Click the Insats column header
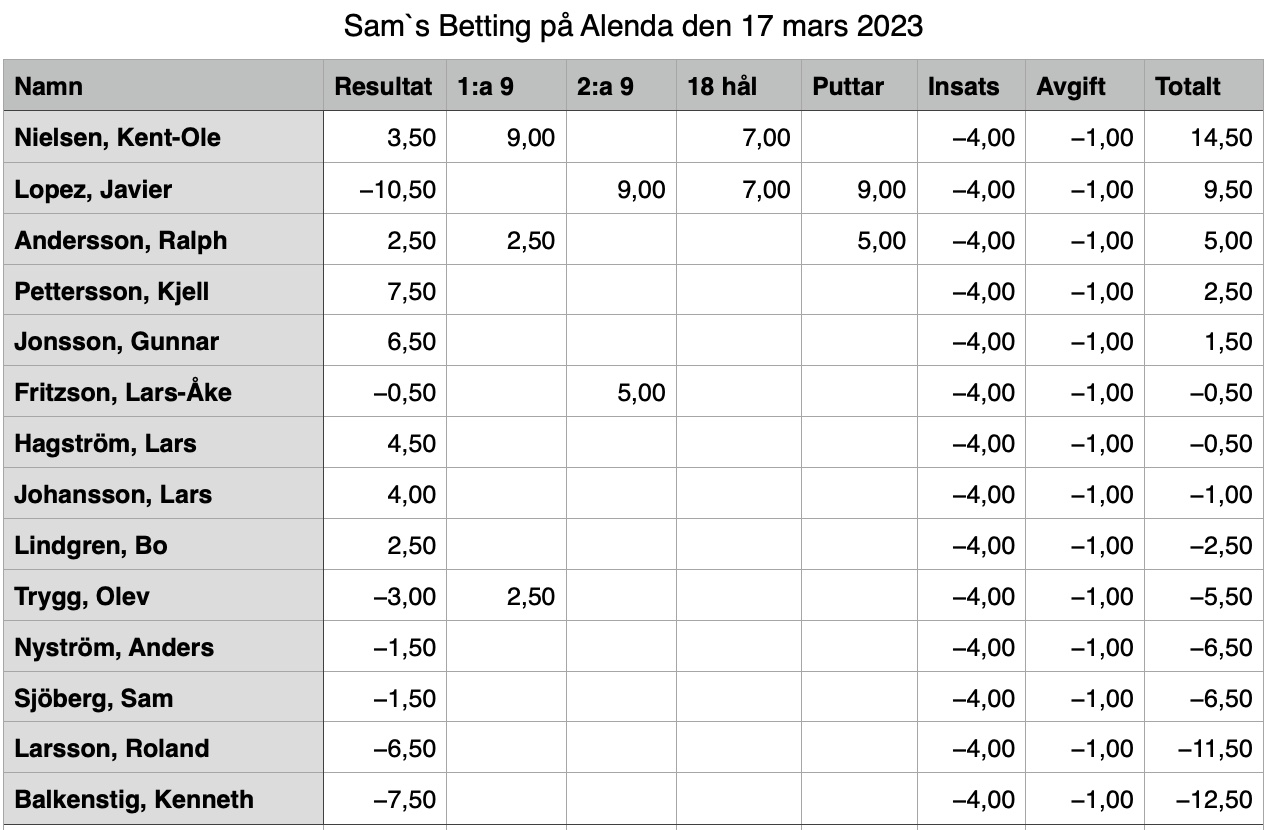1272x830 pixels. coord(971,86)
